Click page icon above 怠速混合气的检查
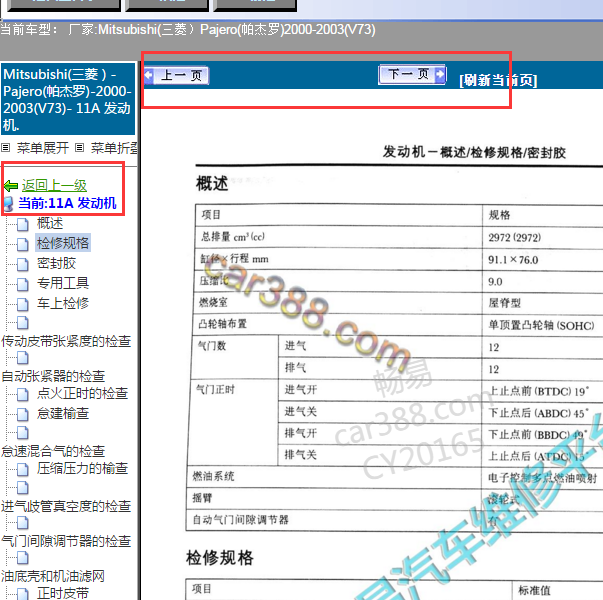This screenshot has height=600, width=603. pos(23,433)
